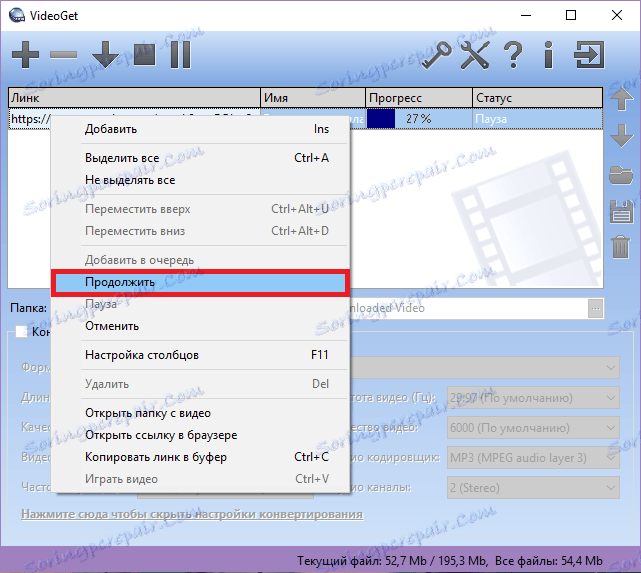Move item up with the right-side up arrow
Image resolution: width=641 pixels, height=573 pixels.
pyautogui.click(x=621, y=98)
